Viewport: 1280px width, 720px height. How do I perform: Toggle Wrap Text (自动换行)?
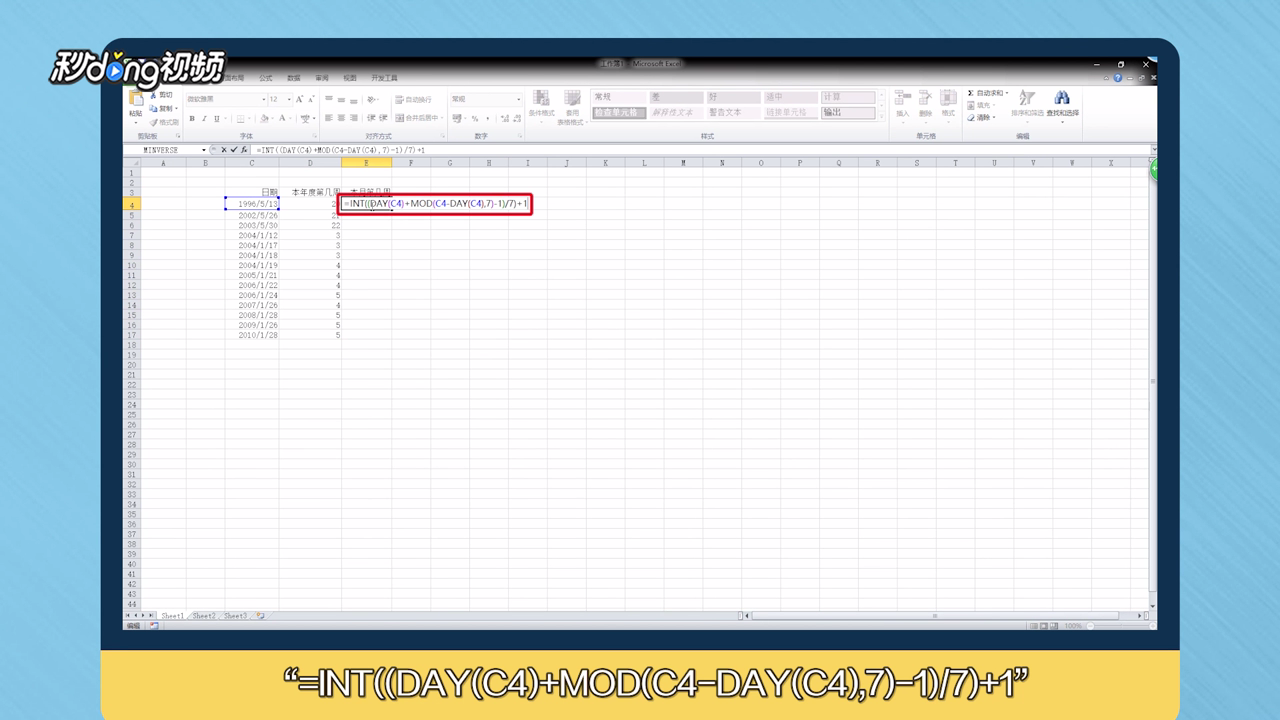click(414, 100)
